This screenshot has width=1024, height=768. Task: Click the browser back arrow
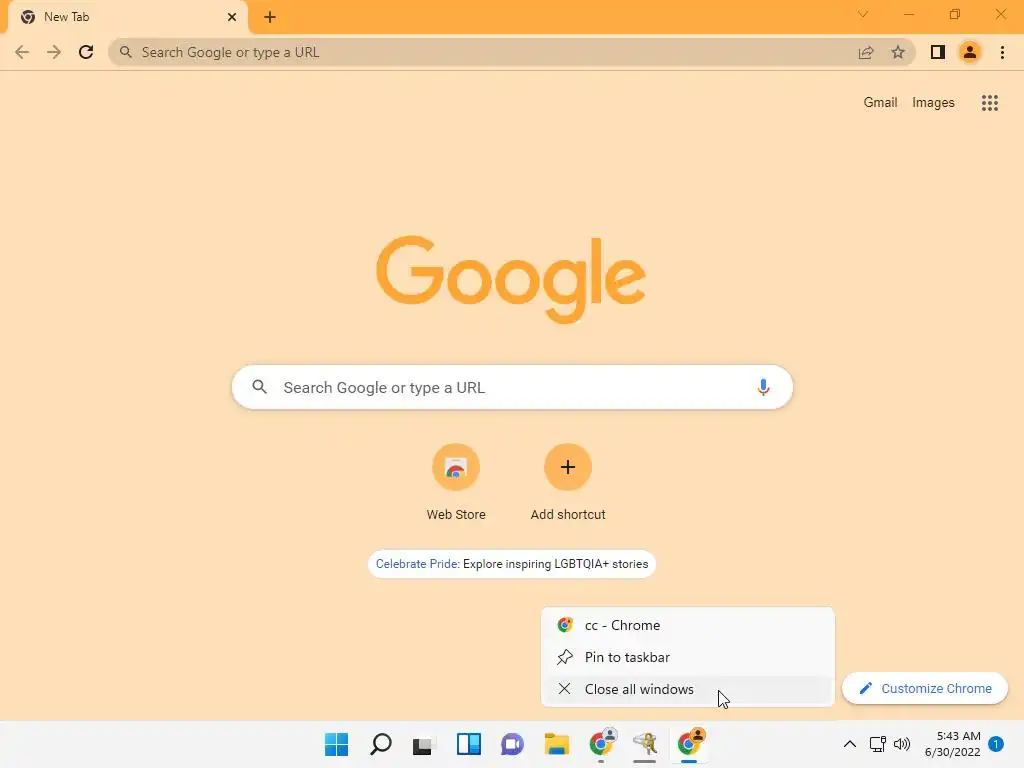(x=22, y=52)
